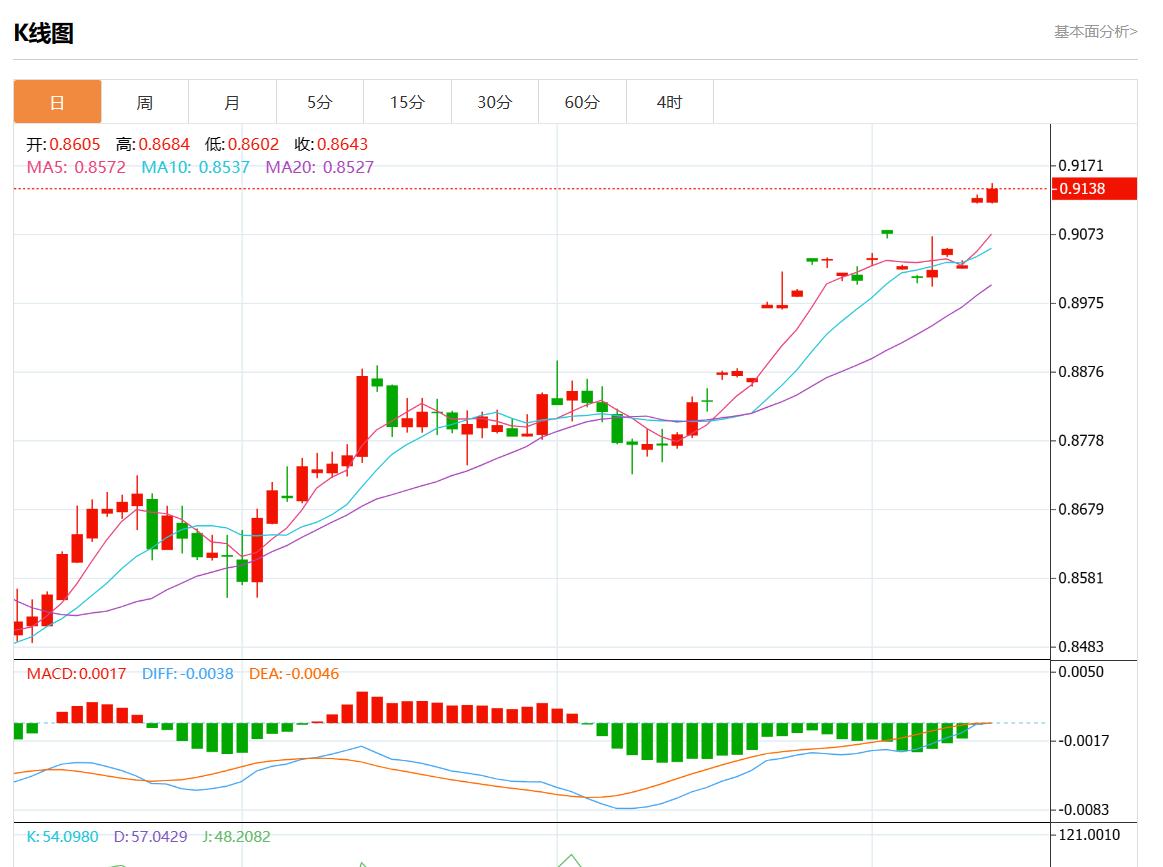Click the D:57.0429 KDJ value
This screenshot has height=867, width=1163.
tap(151, 837)
